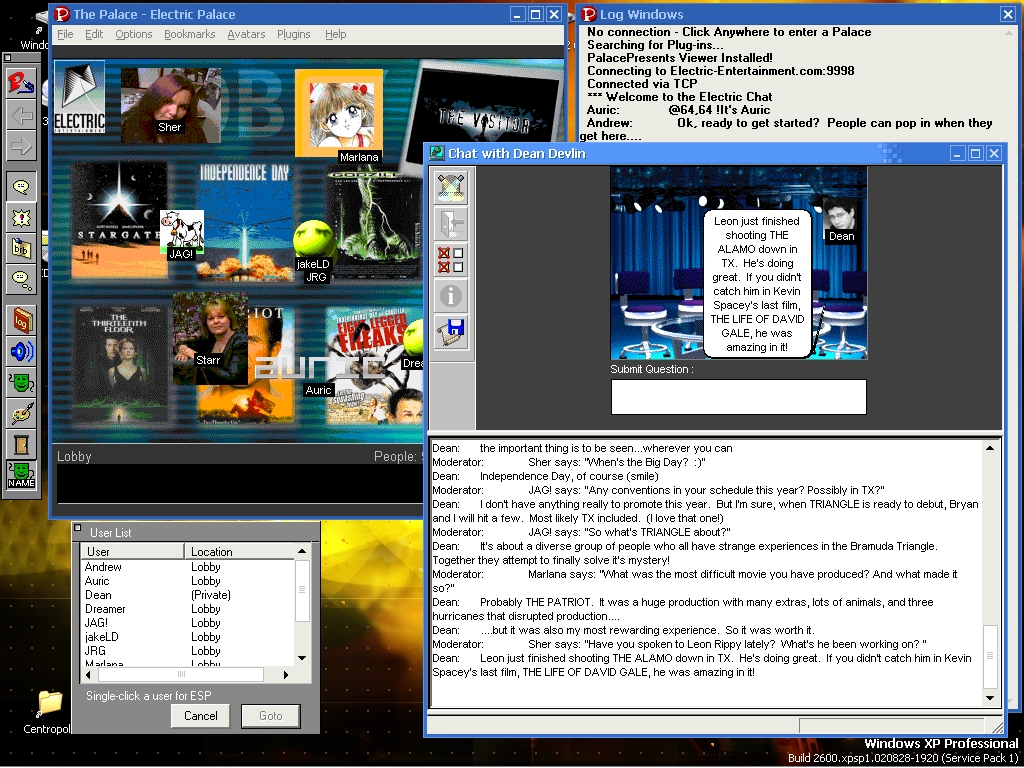Screen dimensions: 1024x768
Task: Click the chat transcript scroll-down arrow
Action: click(990, 697)
